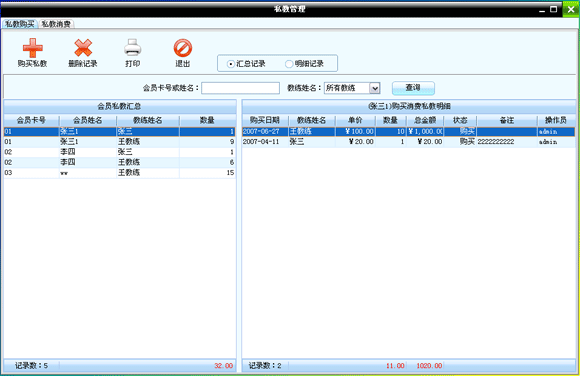This screenshot has height=376, width=580.
Task: Minimize the 私教管理 window
Action: click(x=542, y=10)
